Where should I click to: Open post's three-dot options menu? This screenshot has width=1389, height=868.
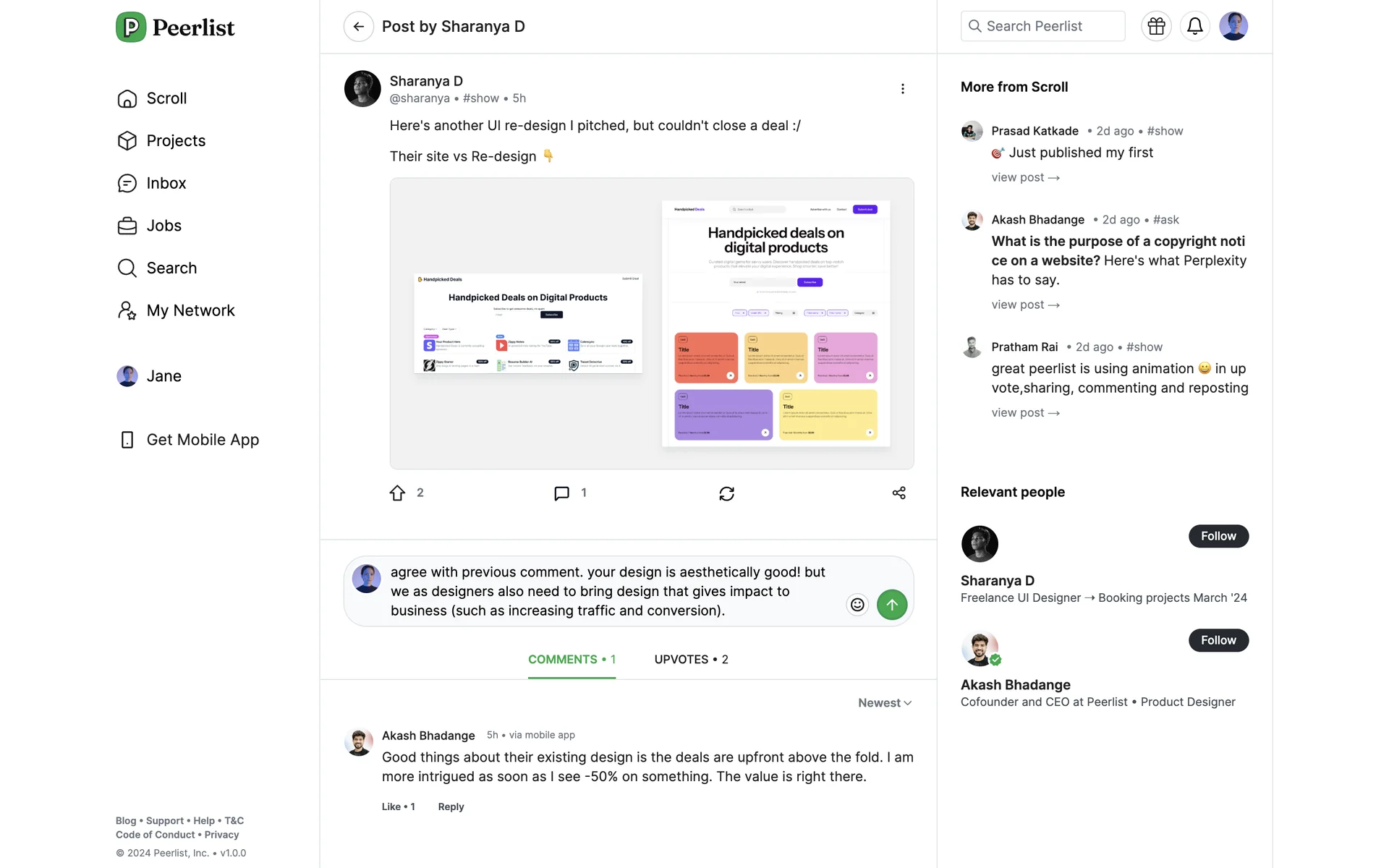(x=902, y=89)
